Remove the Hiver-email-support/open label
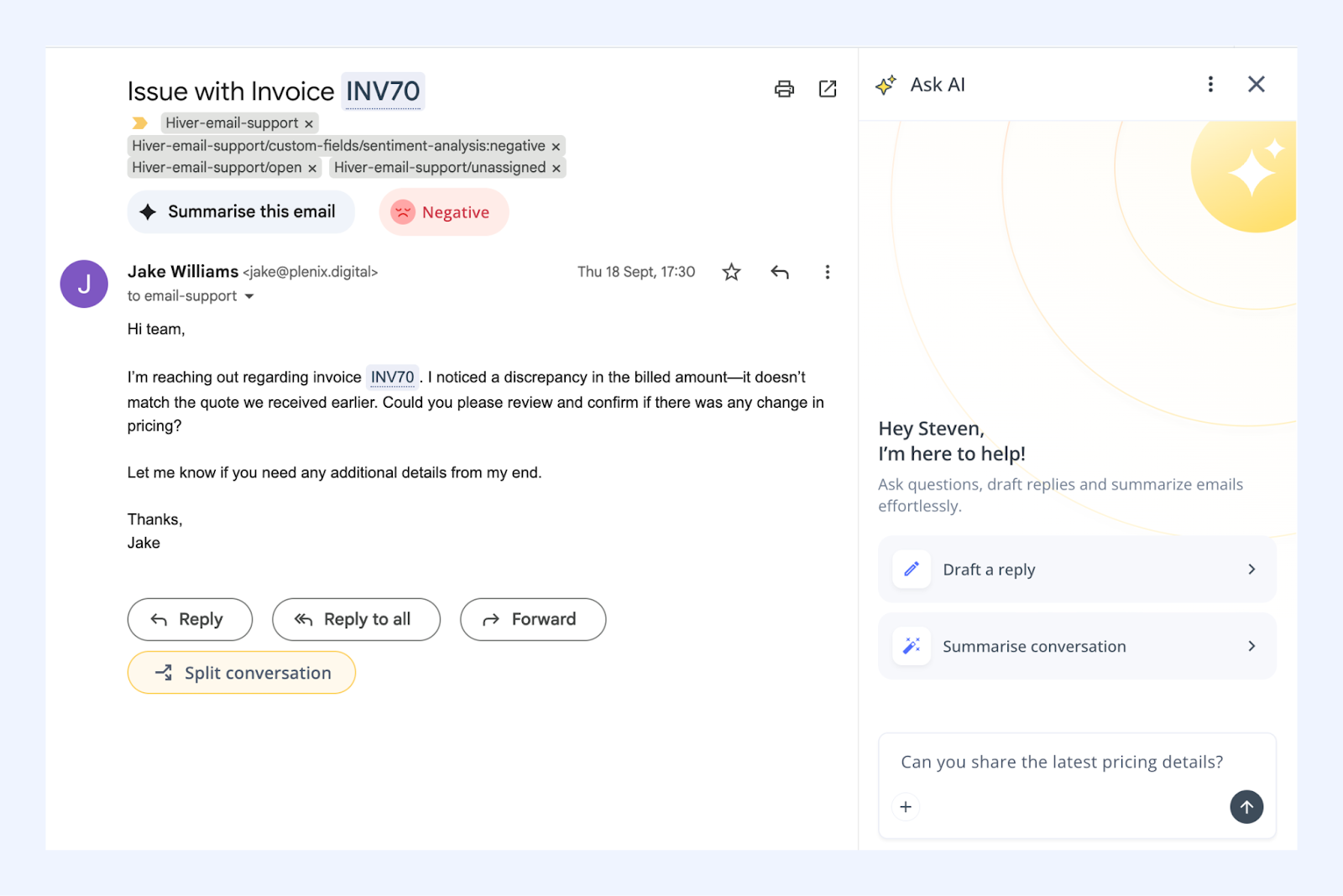Viewport: 1343px width, 896px height. (312, 168)
